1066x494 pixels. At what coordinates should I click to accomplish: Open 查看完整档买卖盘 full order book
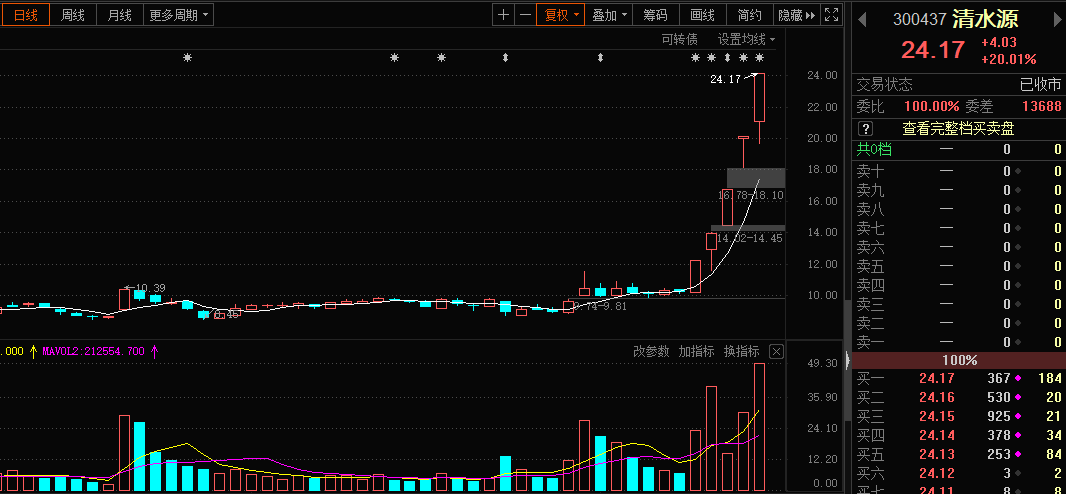coord(958,128)
